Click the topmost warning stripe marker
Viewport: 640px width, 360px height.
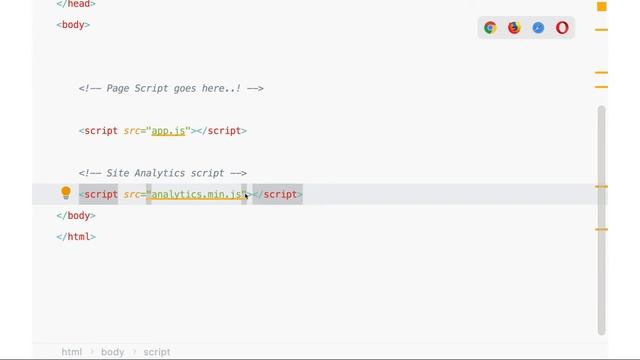601,30
